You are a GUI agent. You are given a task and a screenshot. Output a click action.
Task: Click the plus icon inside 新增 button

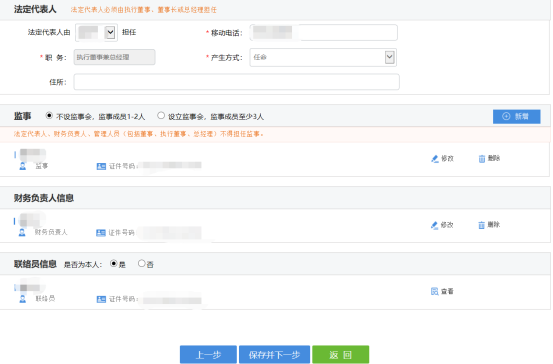[x=506, y=116]
